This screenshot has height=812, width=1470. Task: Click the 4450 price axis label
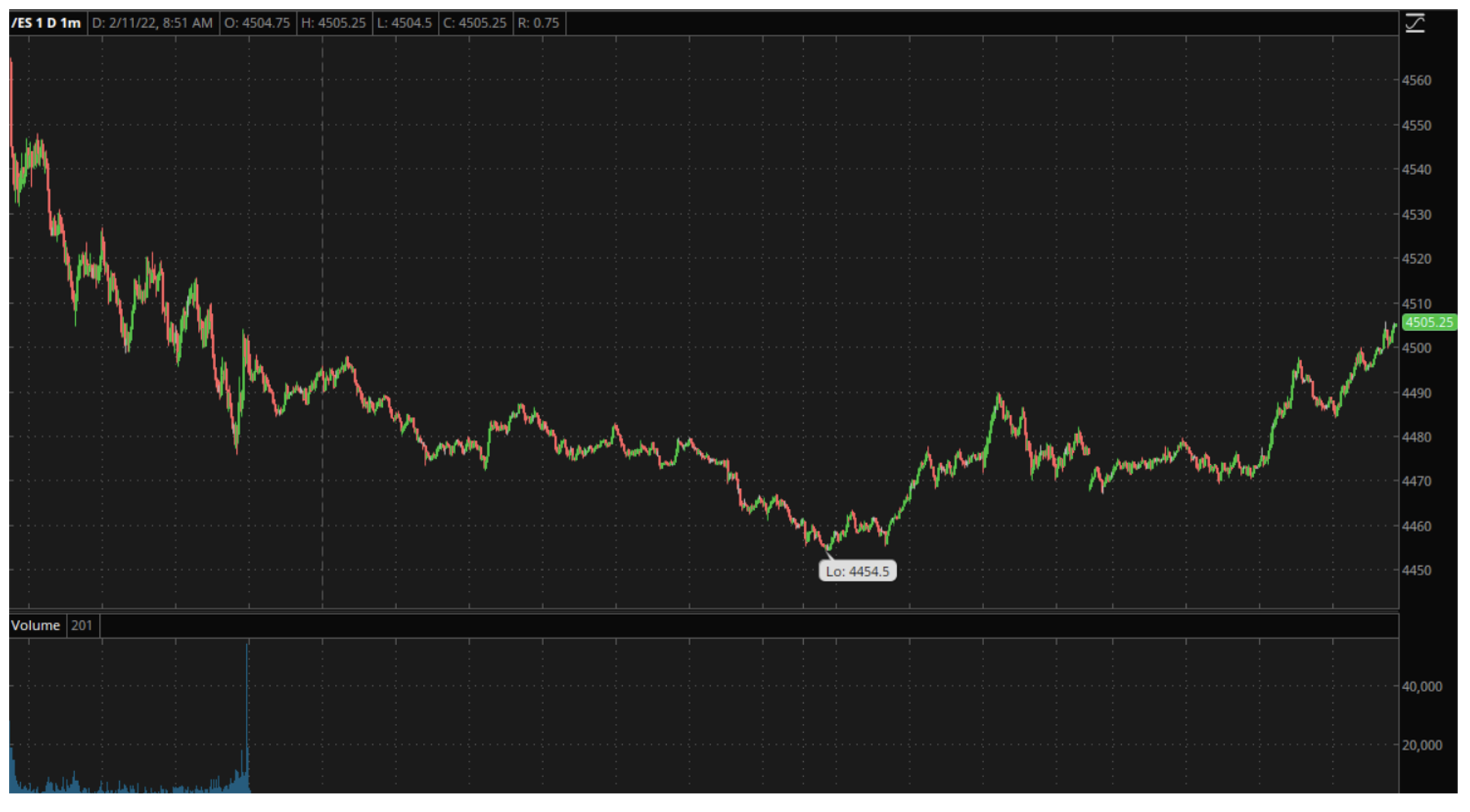[x=1417, y=571]
